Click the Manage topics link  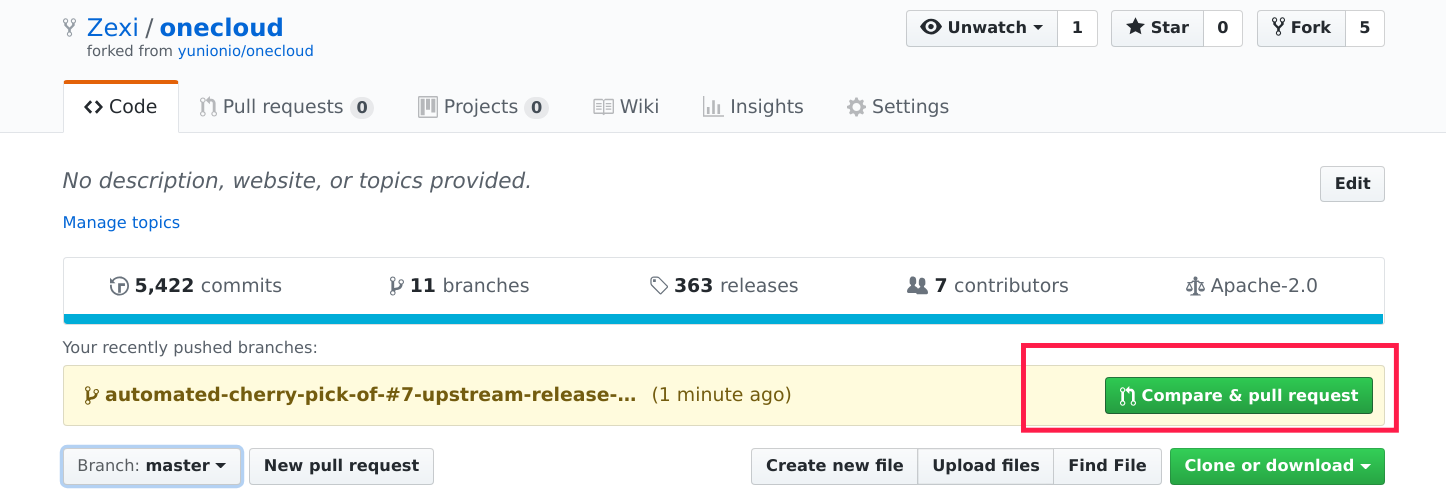121,222
